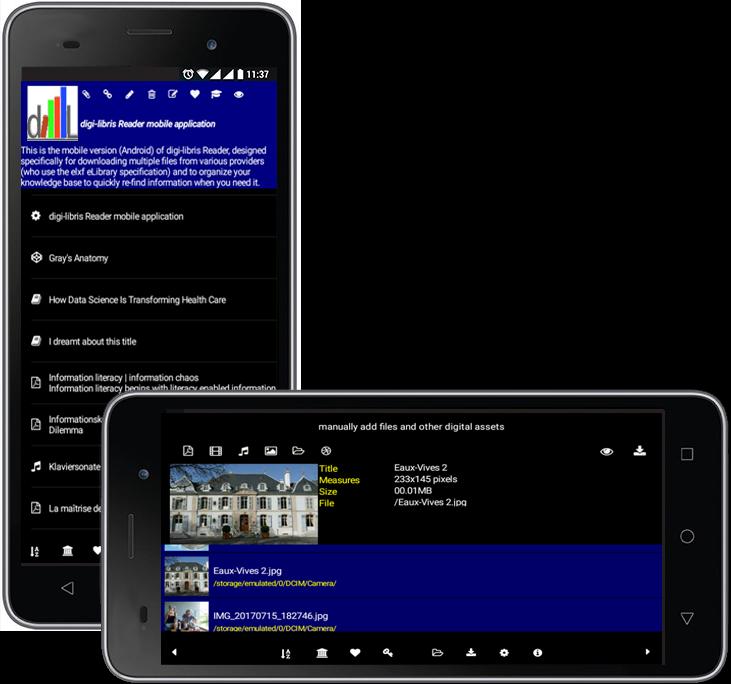
Task: Tap PDF icon beside 'Information literacy' entry
Action: pyautogui.click(x=36, y=382)
